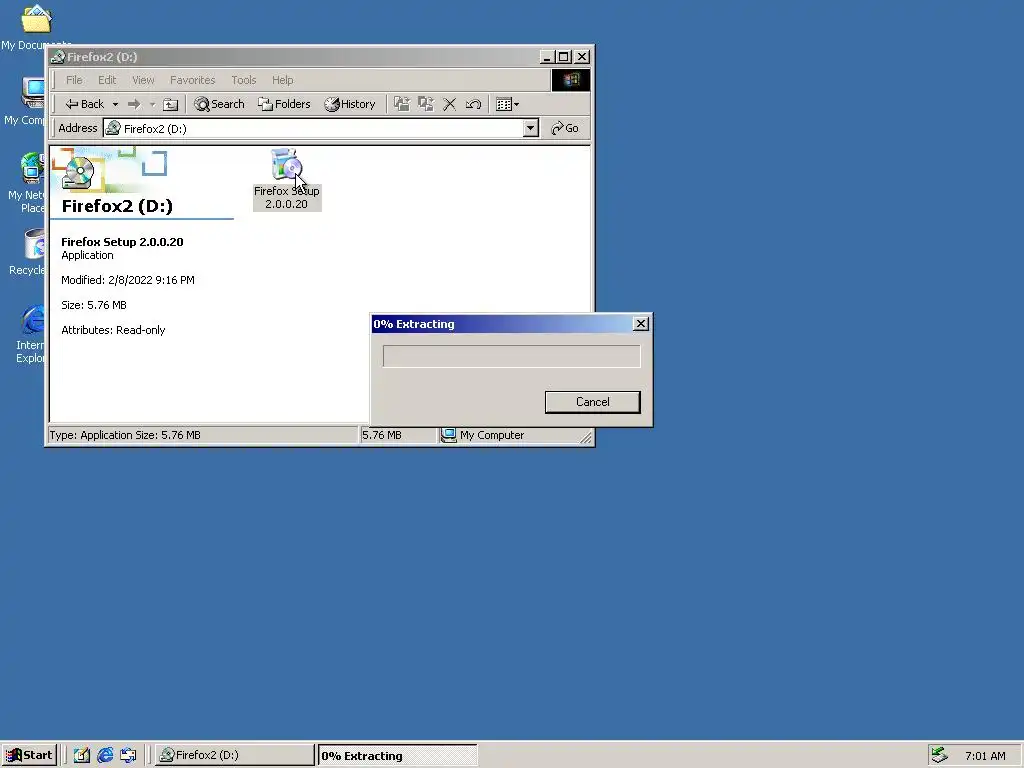Open the Tools menu

click(x=244, y=80)
